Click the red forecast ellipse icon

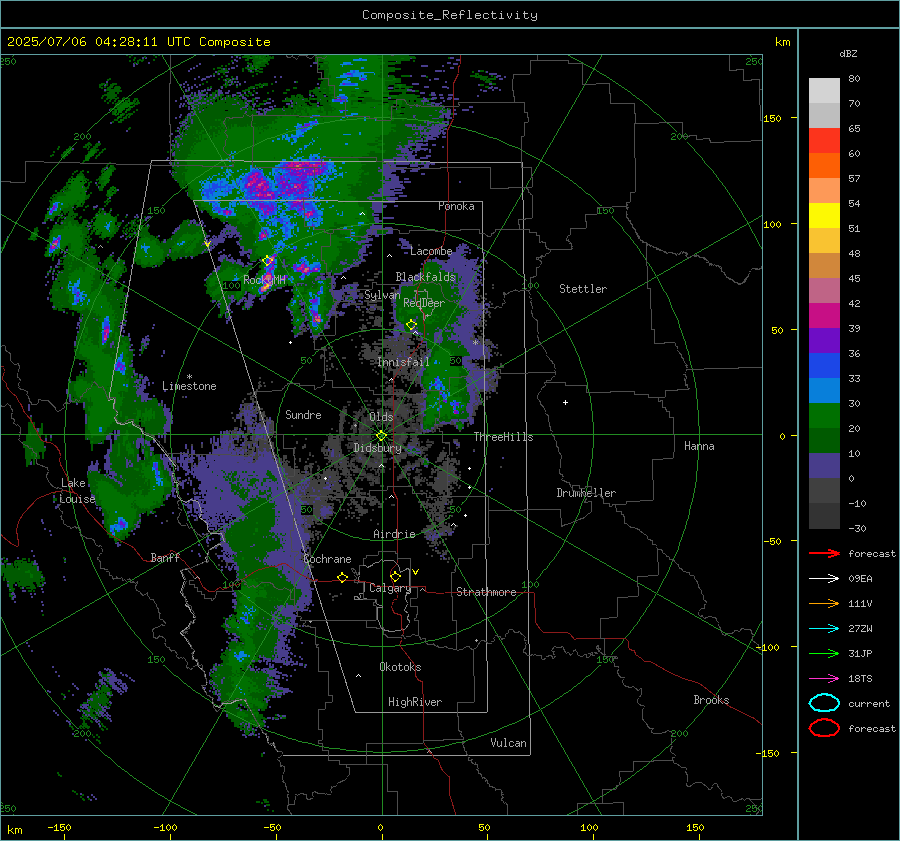[x=824, y=728]
